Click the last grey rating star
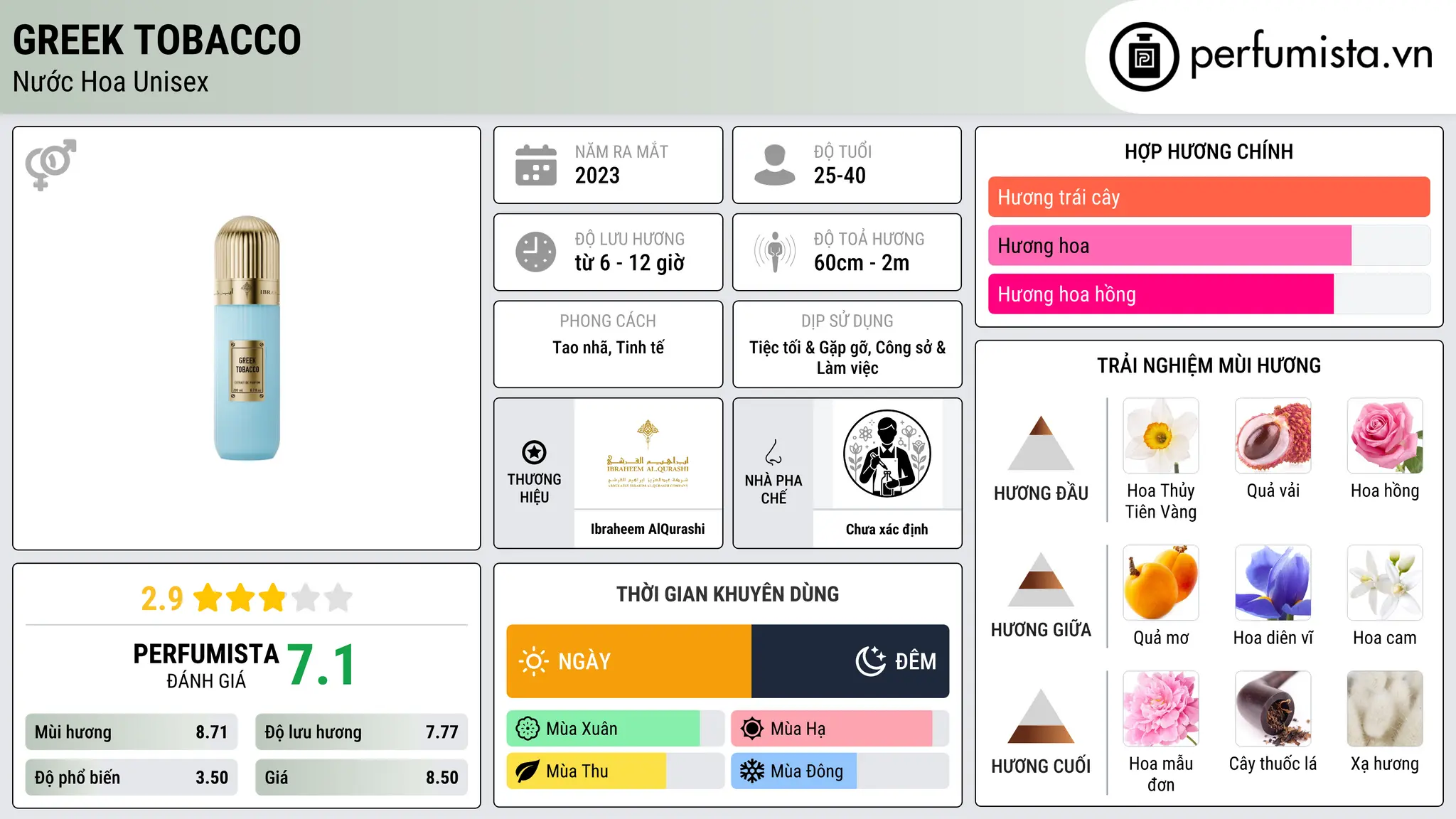The image size is (1456, 819). coord(338,598)
